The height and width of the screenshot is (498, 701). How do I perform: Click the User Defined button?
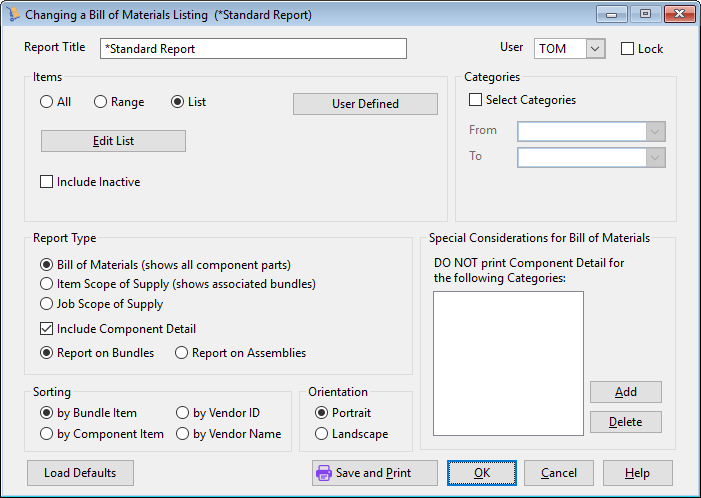pyautogui.click(x=365, y=104)
